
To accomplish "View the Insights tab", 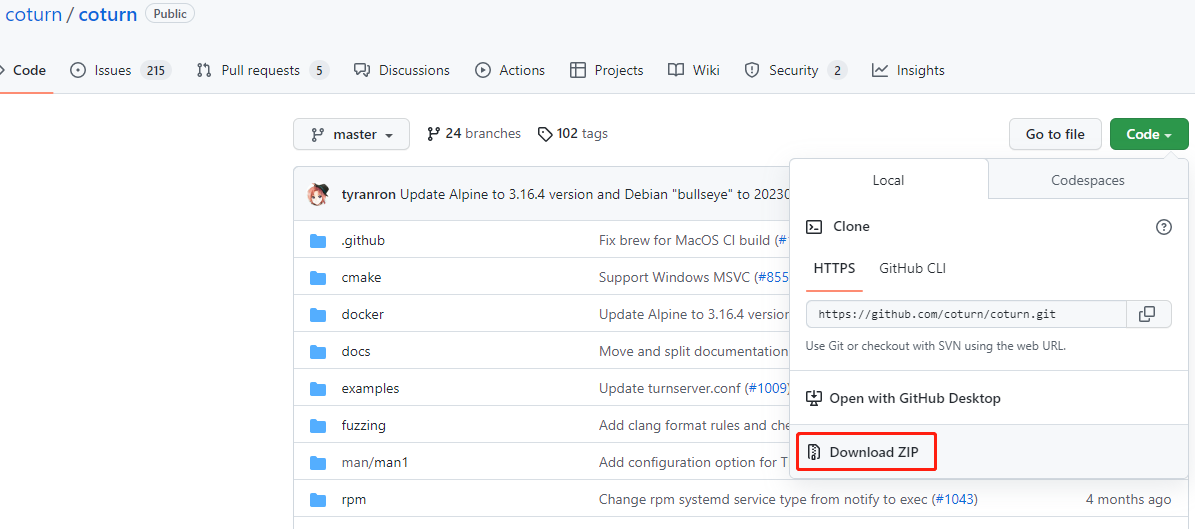I will pos(908,70).
